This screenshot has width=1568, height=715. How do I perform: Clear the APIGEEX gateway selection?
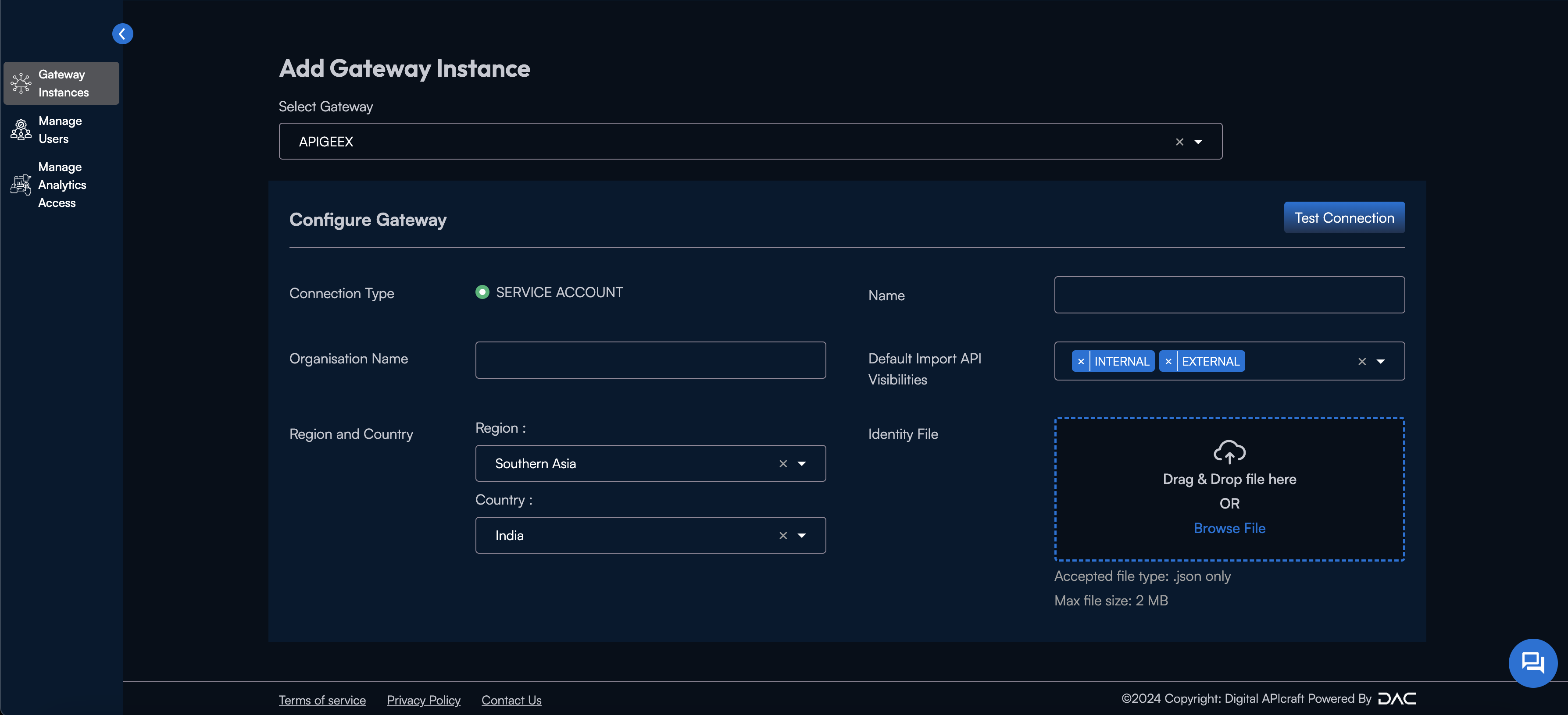tap(1180, 142)
